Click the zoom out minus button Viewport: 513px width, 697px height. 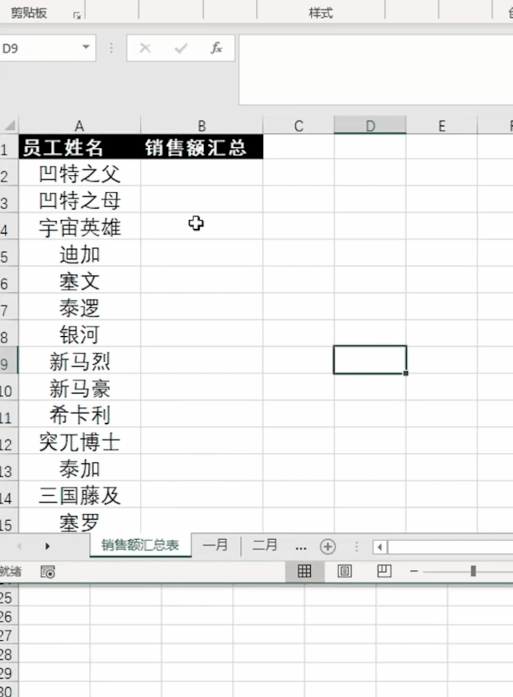click(x=414, y=571)
